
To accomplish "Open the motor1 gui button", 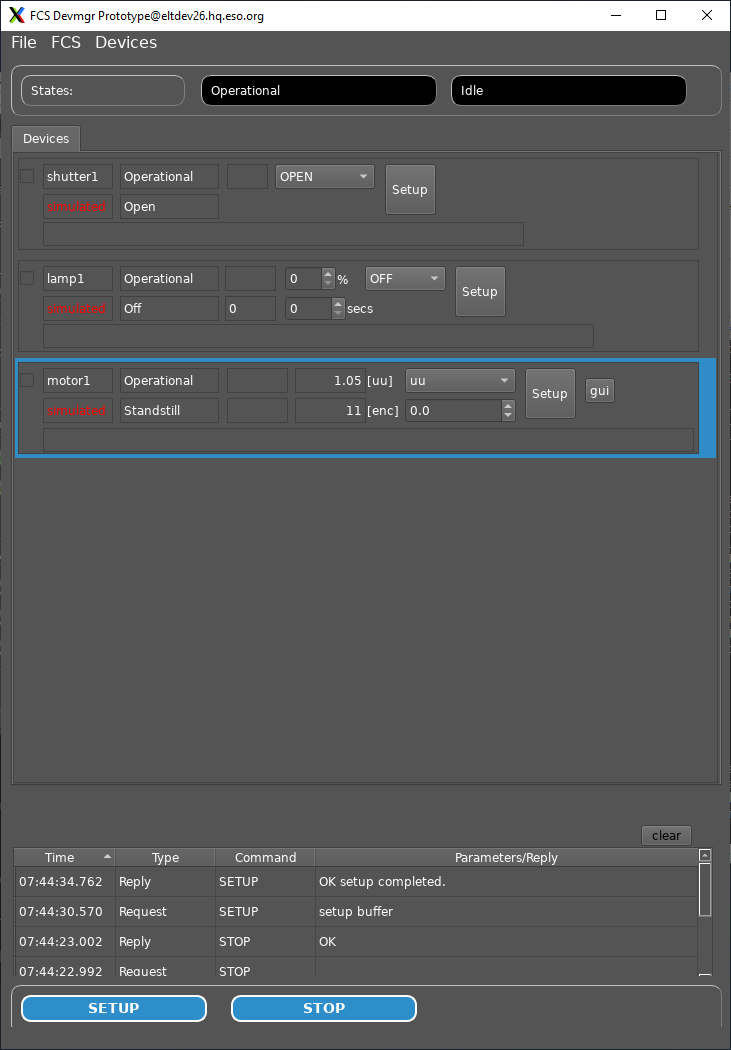I will point(599,391).
